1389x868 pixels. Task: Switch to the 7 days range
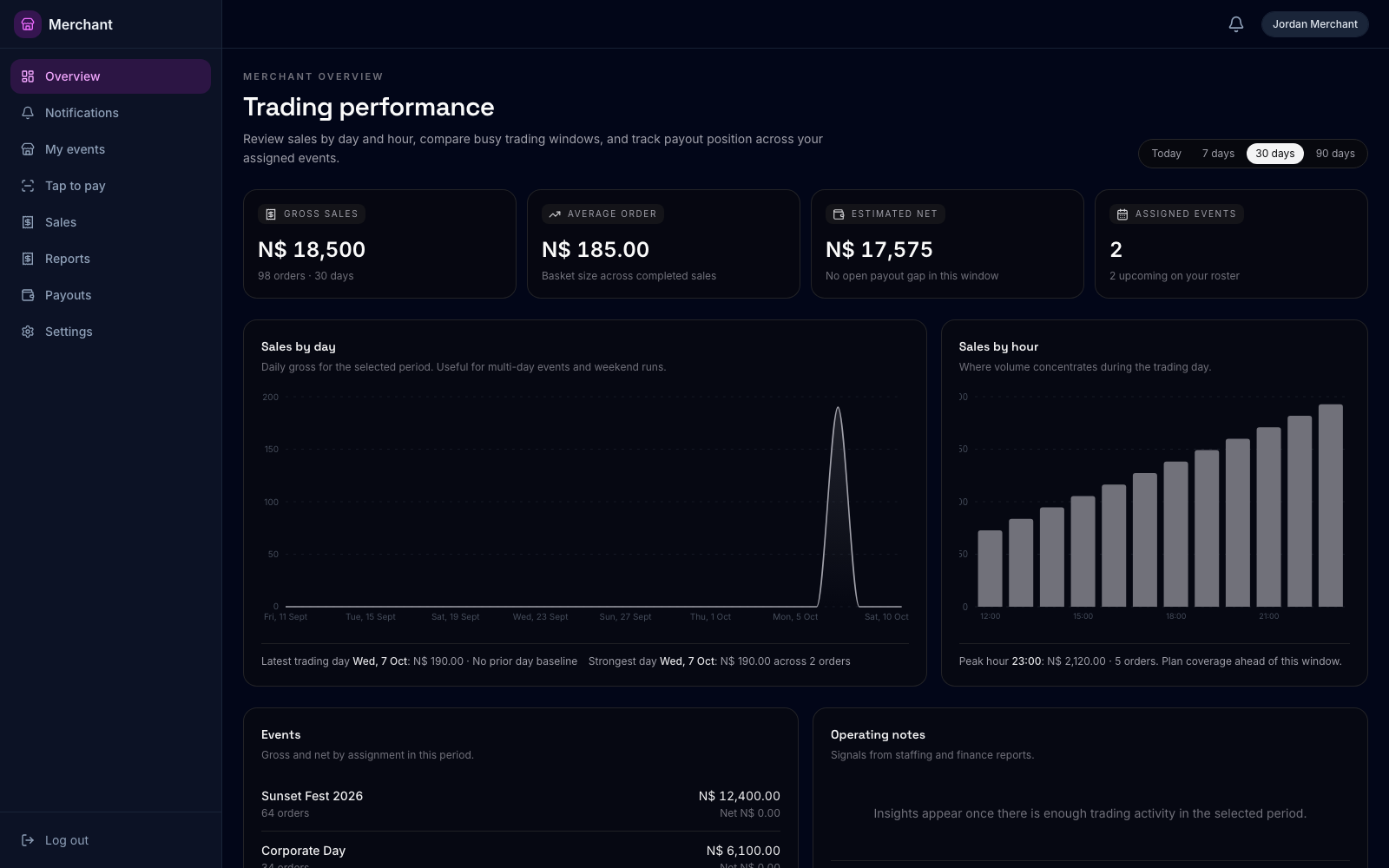[x=1218, y=154]
